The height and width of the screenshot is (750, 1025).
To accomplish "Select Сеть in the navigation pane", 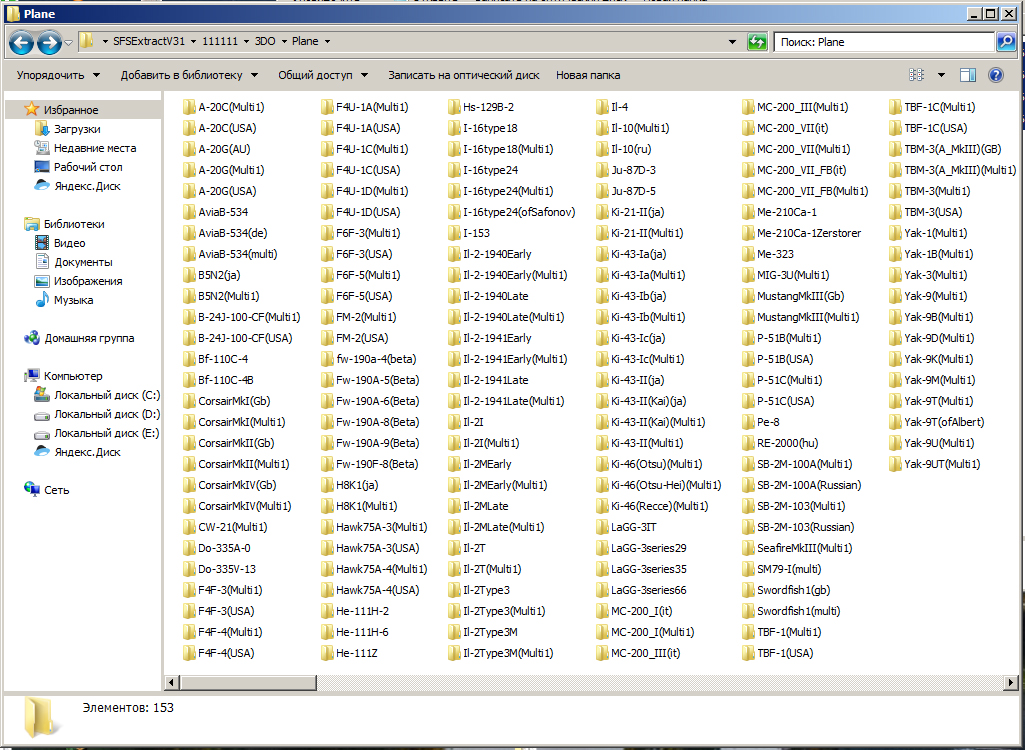I will tap(56, 490).
